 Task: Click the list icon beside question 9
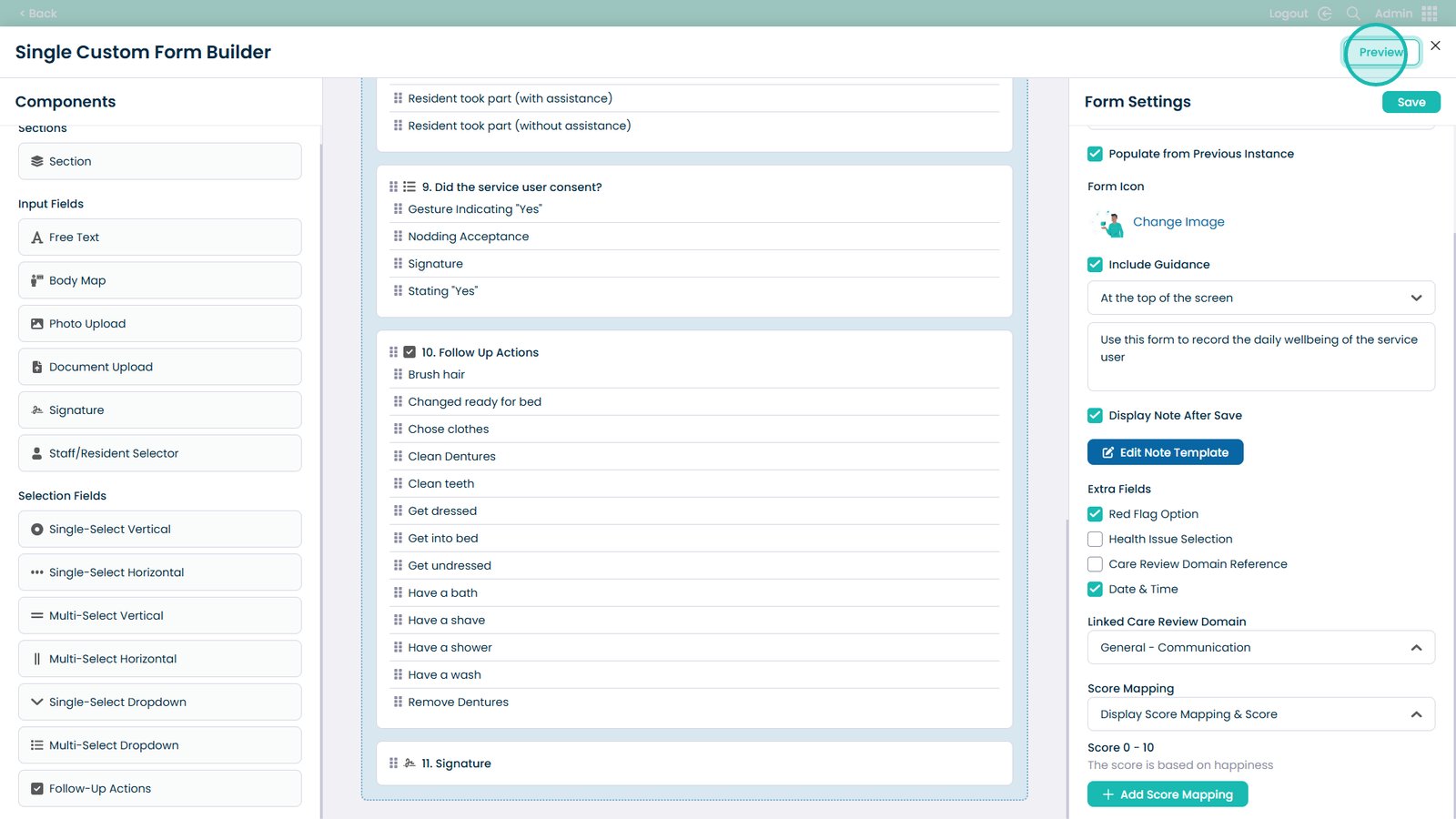[409, 187]
